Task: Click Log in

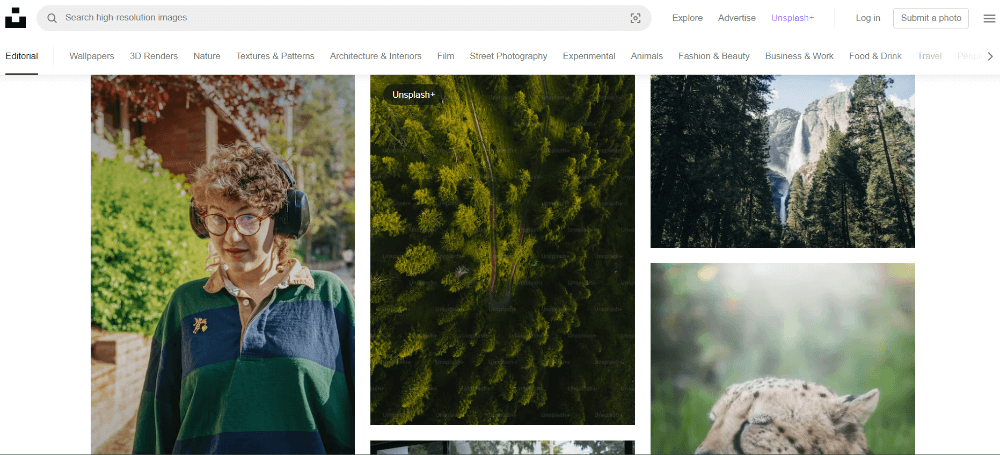Action: coord(868,18)
